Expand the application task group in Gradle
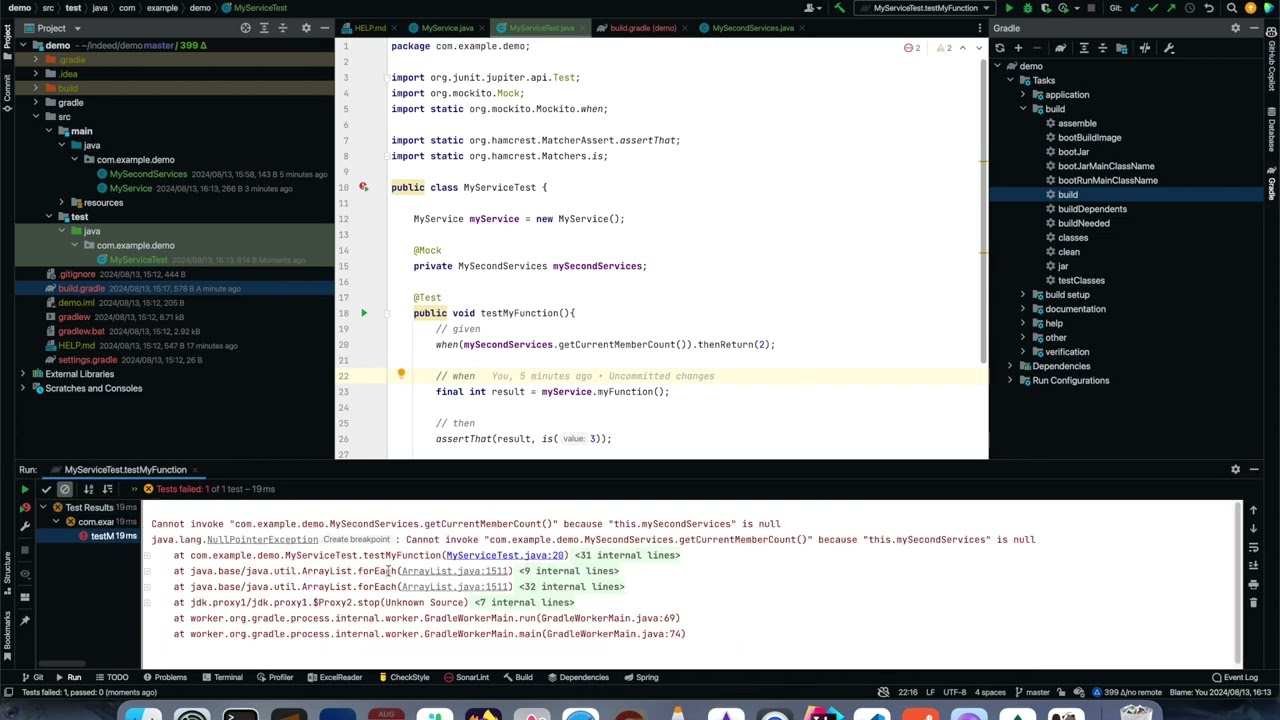The height and width of the screenshot is (720, 1280). [1023, 95]
